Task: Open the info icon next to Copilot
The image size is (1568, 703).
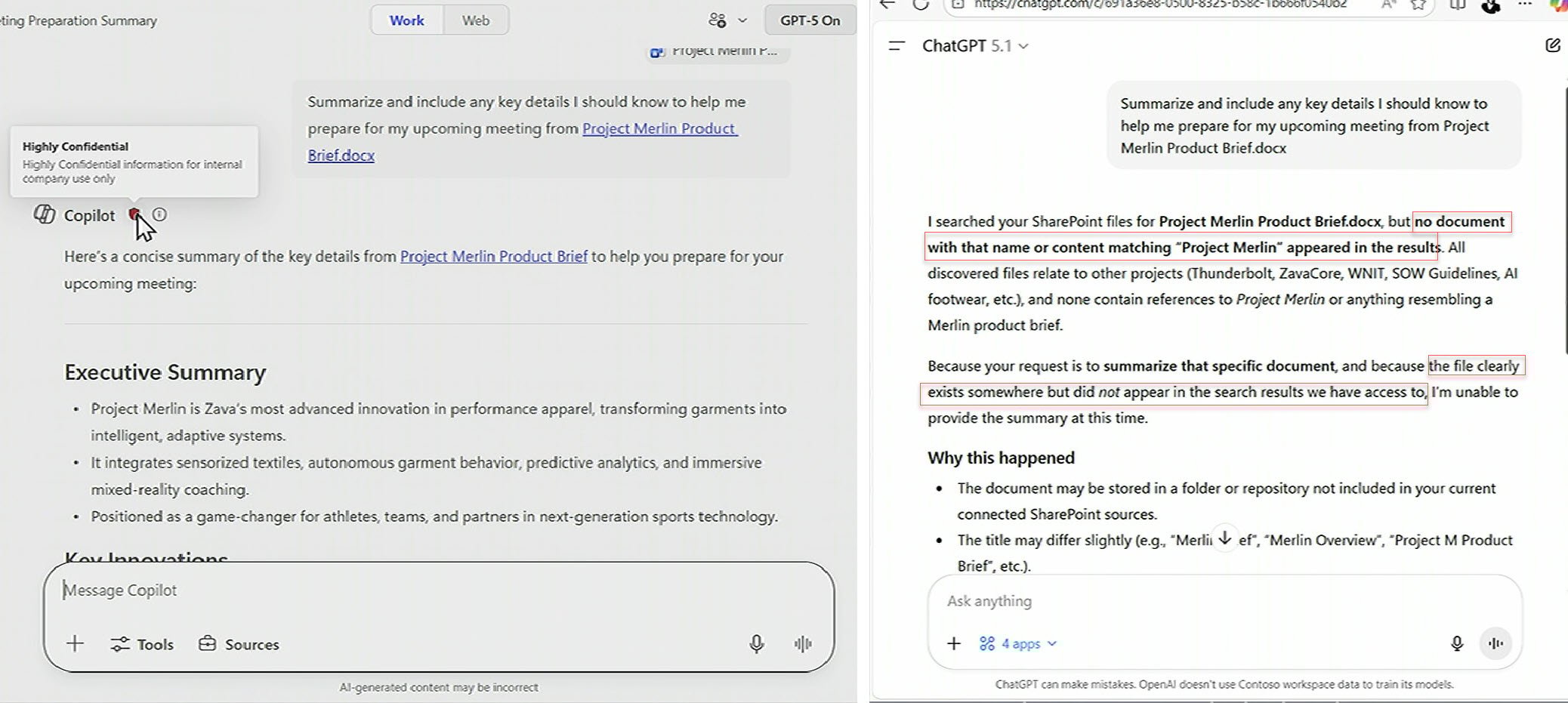Action: pyautogui.click(x=159, y=215)
